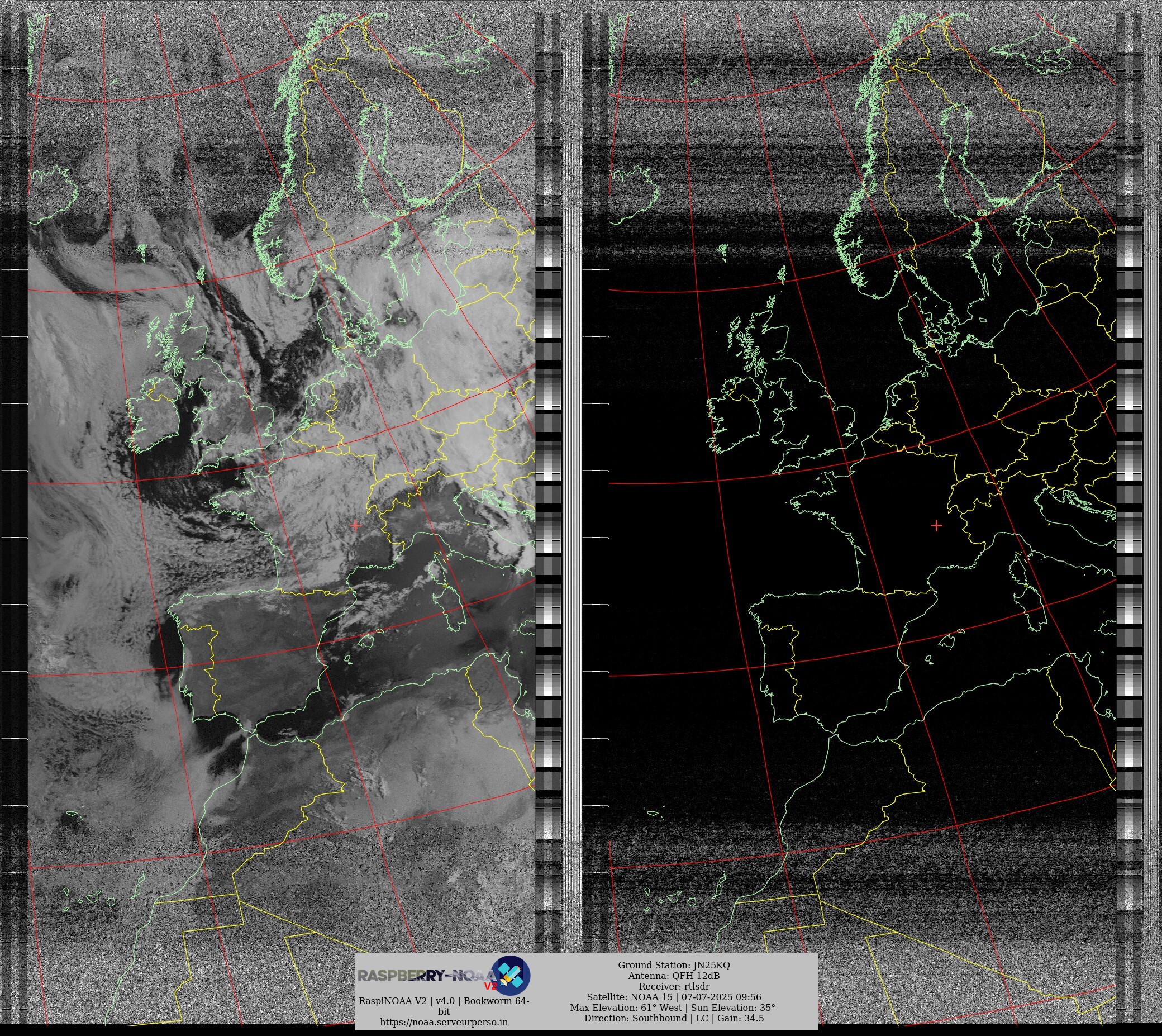Click the red cross marker on left image
This screenshot has height=1036, width=1162.
[356, 525]
